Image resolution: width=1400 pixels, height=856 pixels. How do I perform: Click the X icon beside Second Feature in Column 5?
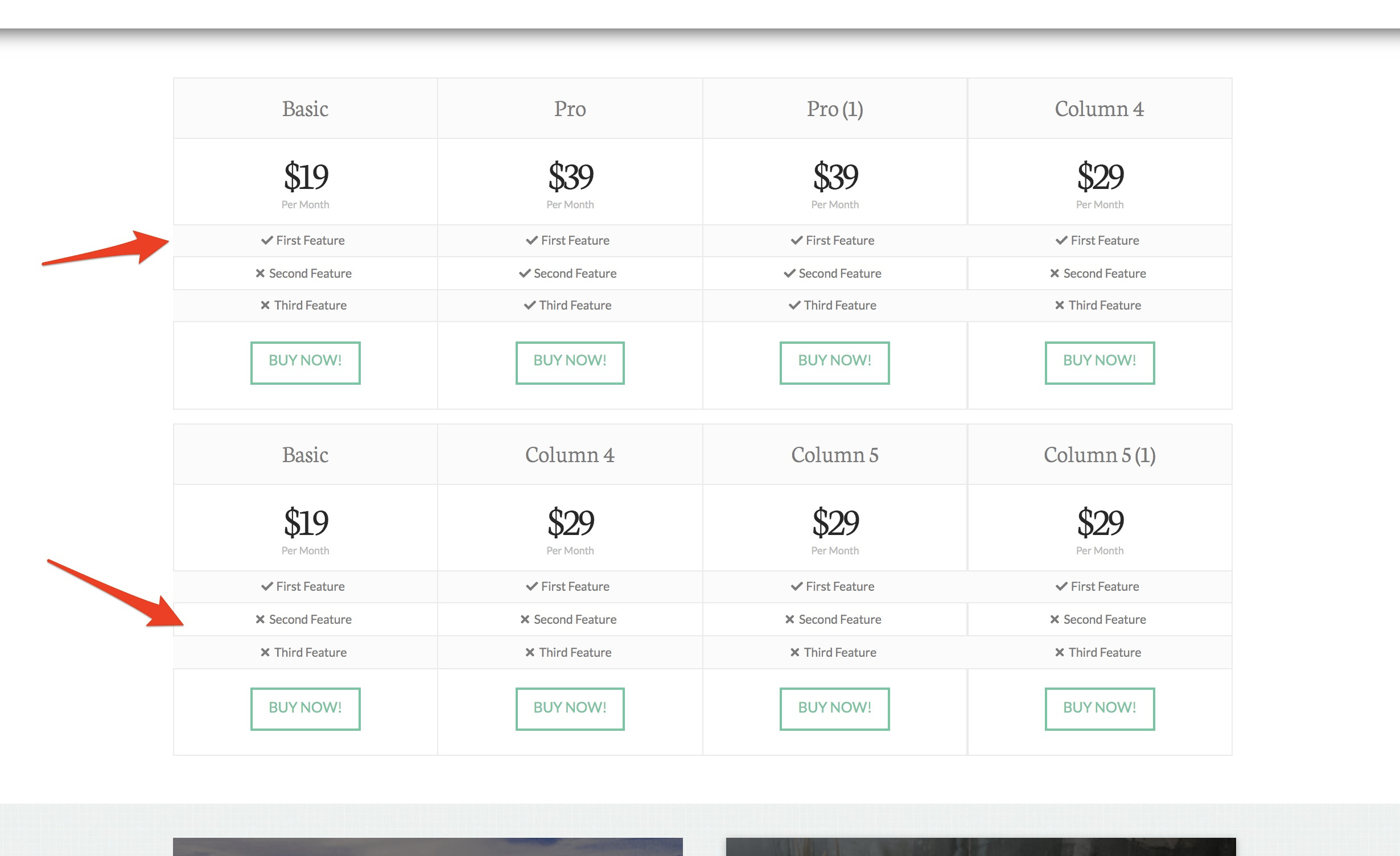coord(790,620)
